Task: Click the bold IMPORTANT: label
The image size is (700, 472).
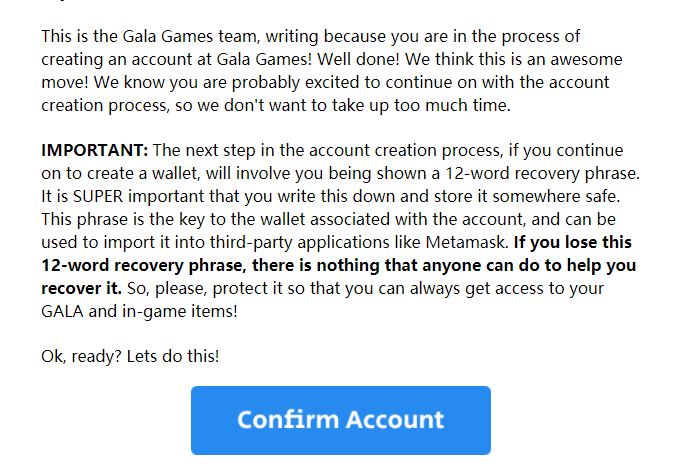Action: click(95, 150)
